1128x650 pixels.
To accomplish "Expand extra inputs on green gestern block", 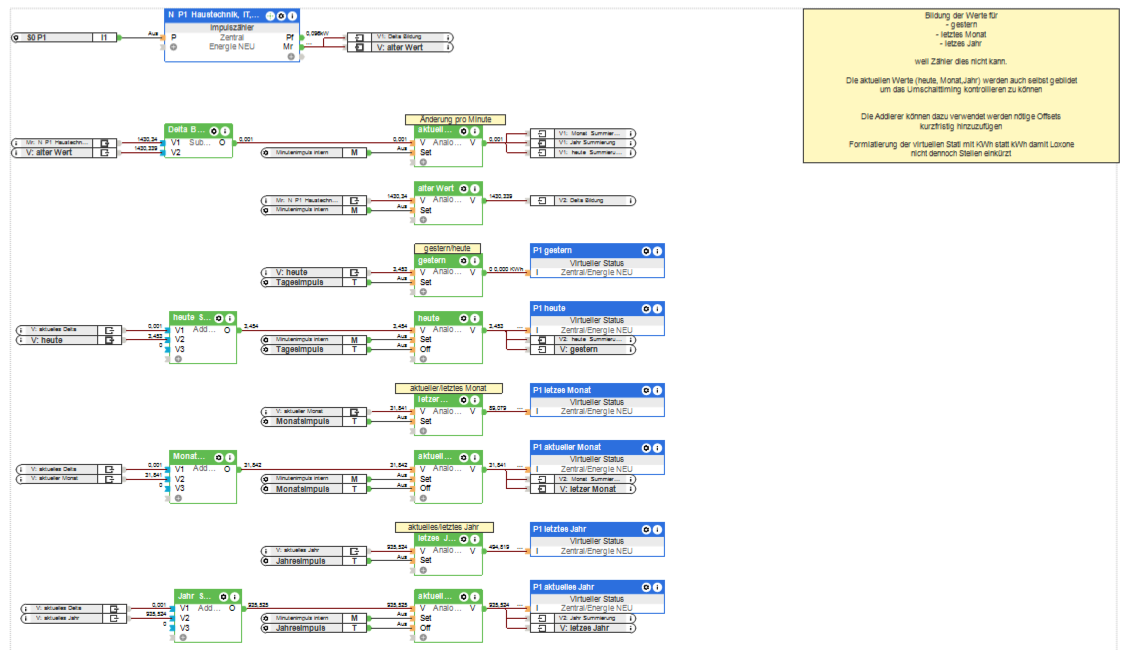I will pyautogui.click(x=423, y=292).
